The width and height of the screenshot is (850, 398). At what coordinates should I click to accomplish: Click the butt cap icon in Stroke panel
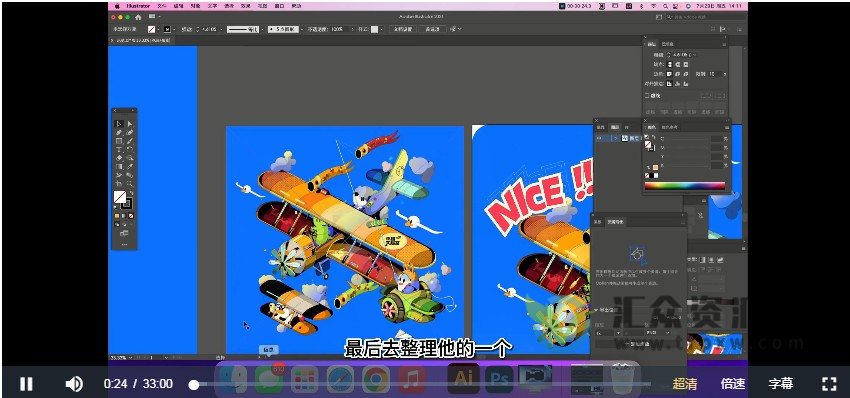pyautogui.click(x=670, y=65)
